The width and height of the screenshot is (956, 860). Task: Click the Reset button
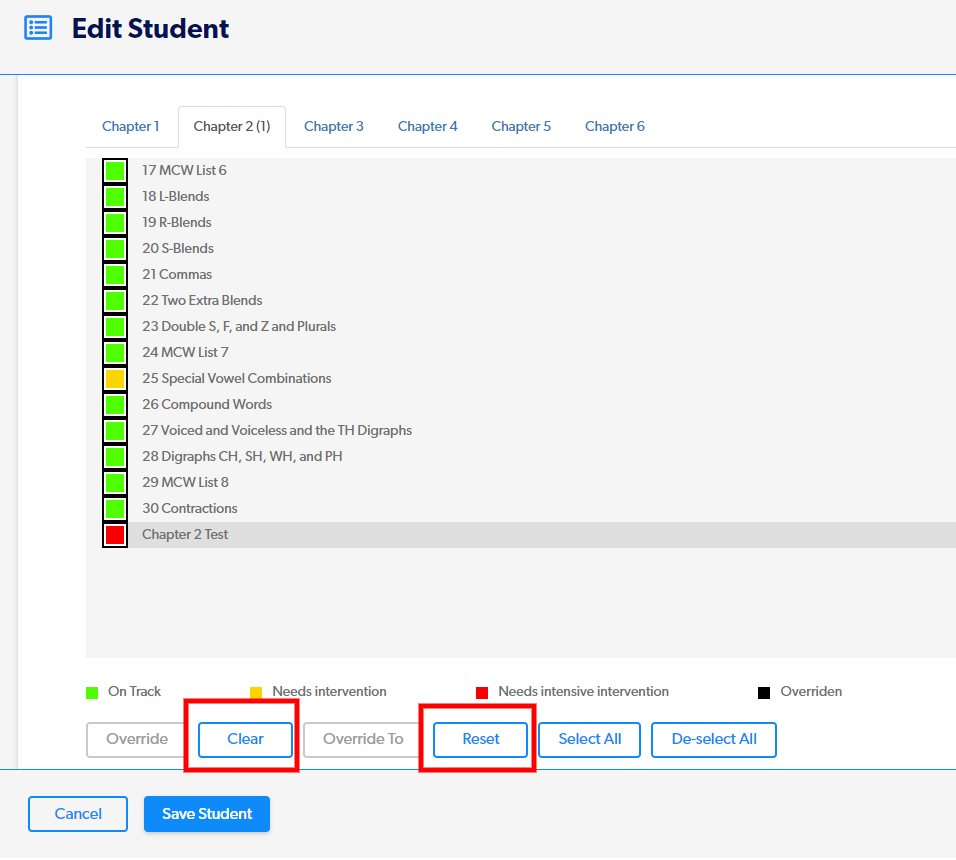pos(480,740)
